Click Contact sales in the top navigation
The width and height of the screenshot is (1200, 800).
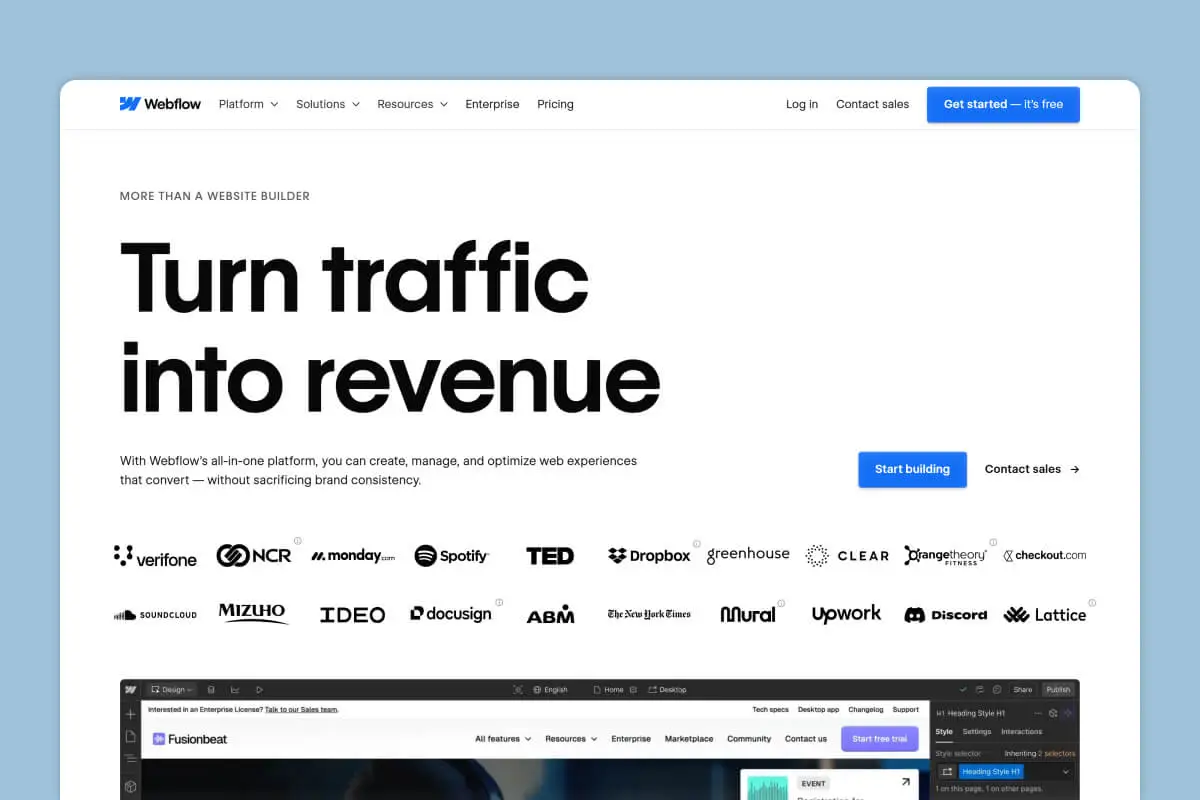[x=872, y=104]
